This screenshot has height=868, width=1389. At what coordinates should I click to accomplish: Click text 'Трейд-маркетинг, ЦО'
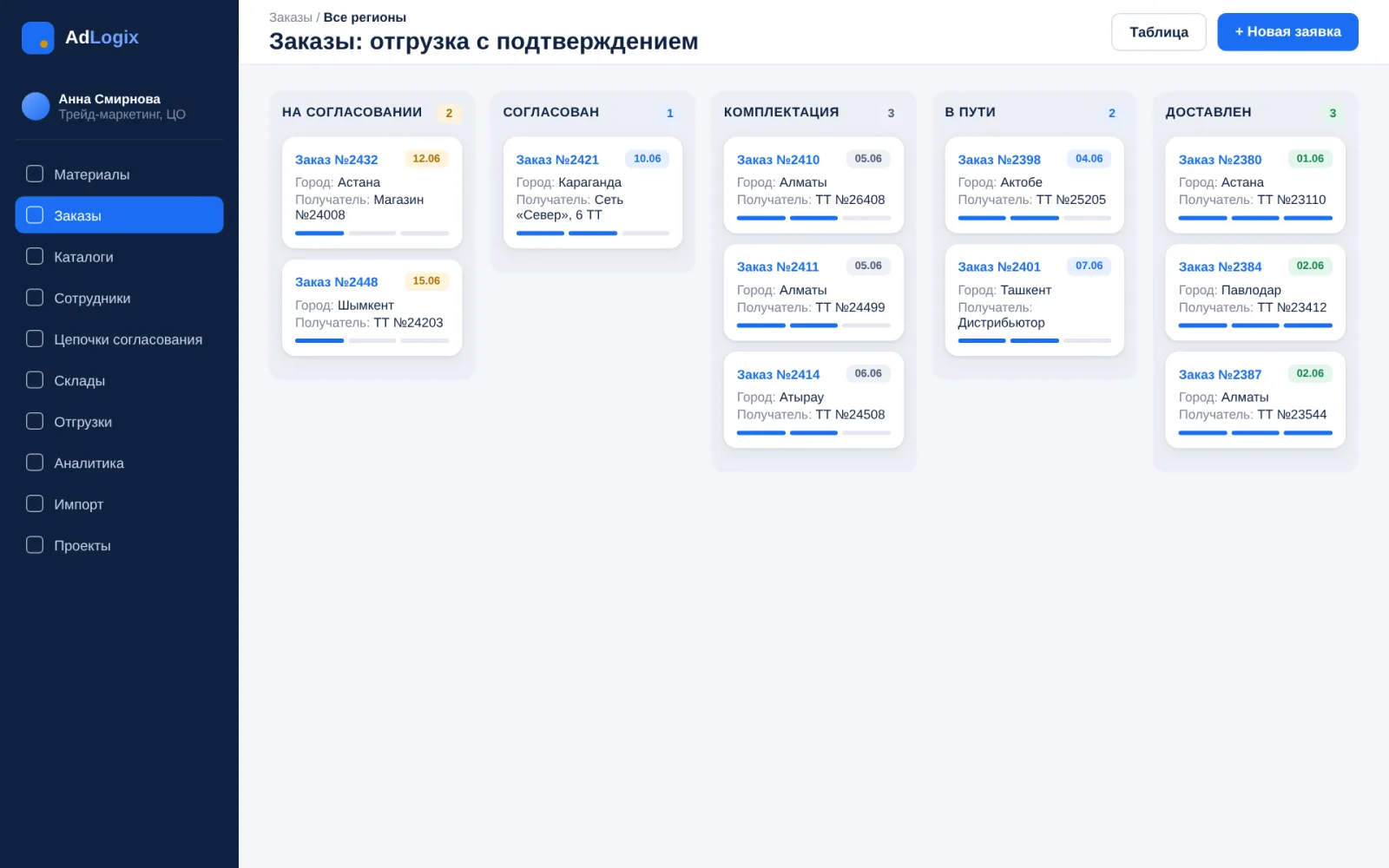coord(122,115)
